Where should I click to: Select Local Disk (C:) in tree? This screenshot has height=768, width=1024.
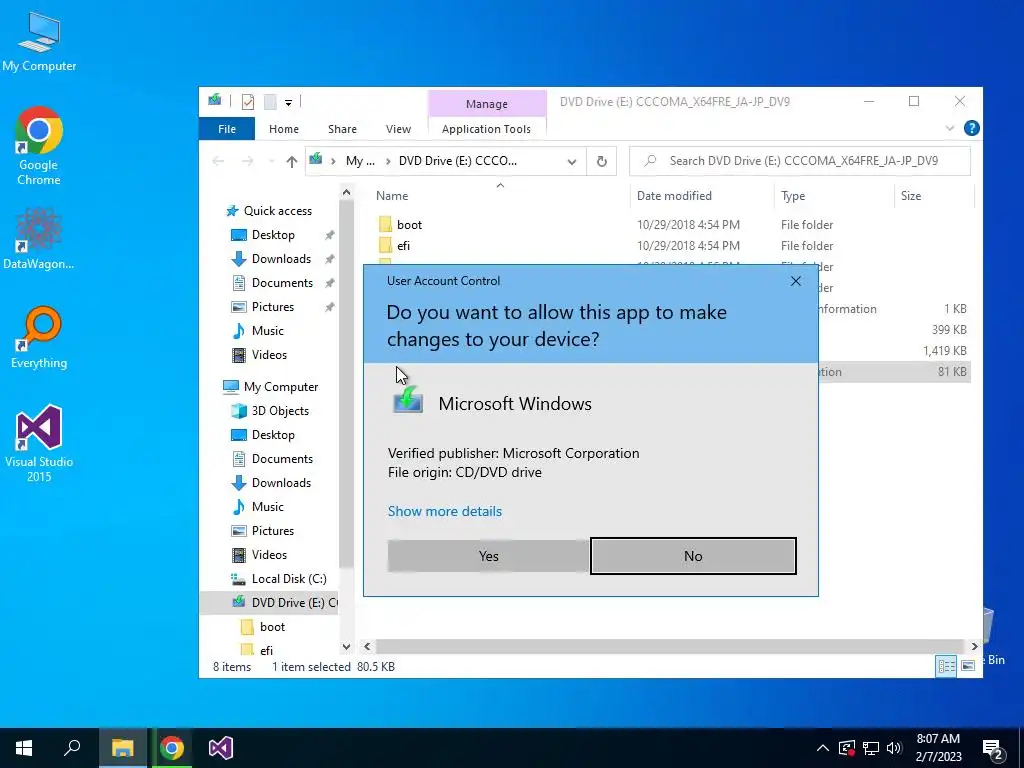[x=289, y=579]
